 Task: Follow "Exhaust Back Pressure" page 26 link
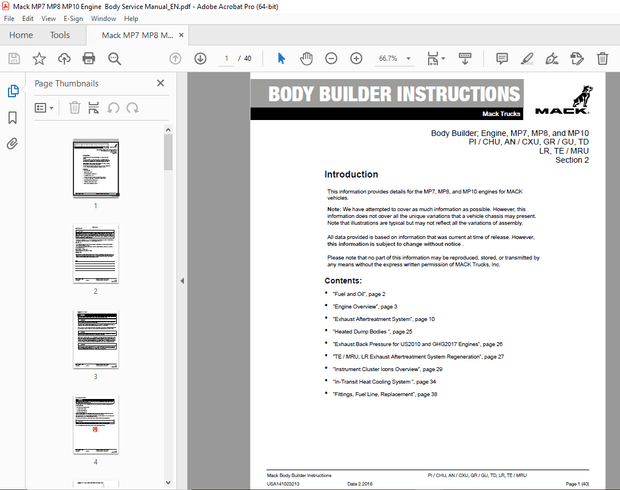pyautogui.click(x=418, y=344)
